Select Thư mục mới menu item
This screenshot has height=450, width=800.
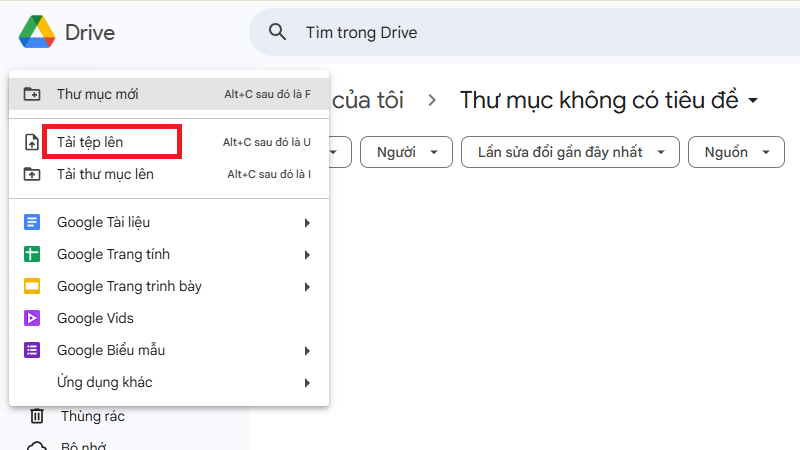coord(98,94)
